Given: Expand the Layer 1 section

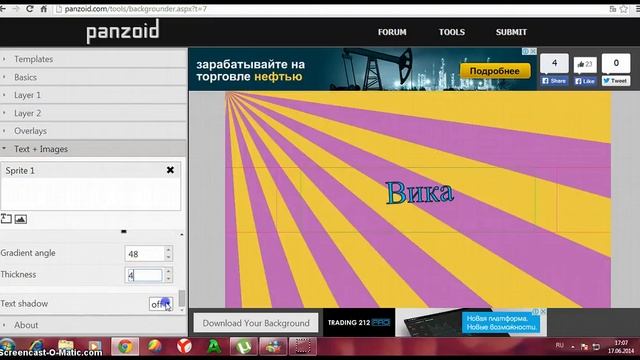Looking at the screenshot, I should [93, 95].
